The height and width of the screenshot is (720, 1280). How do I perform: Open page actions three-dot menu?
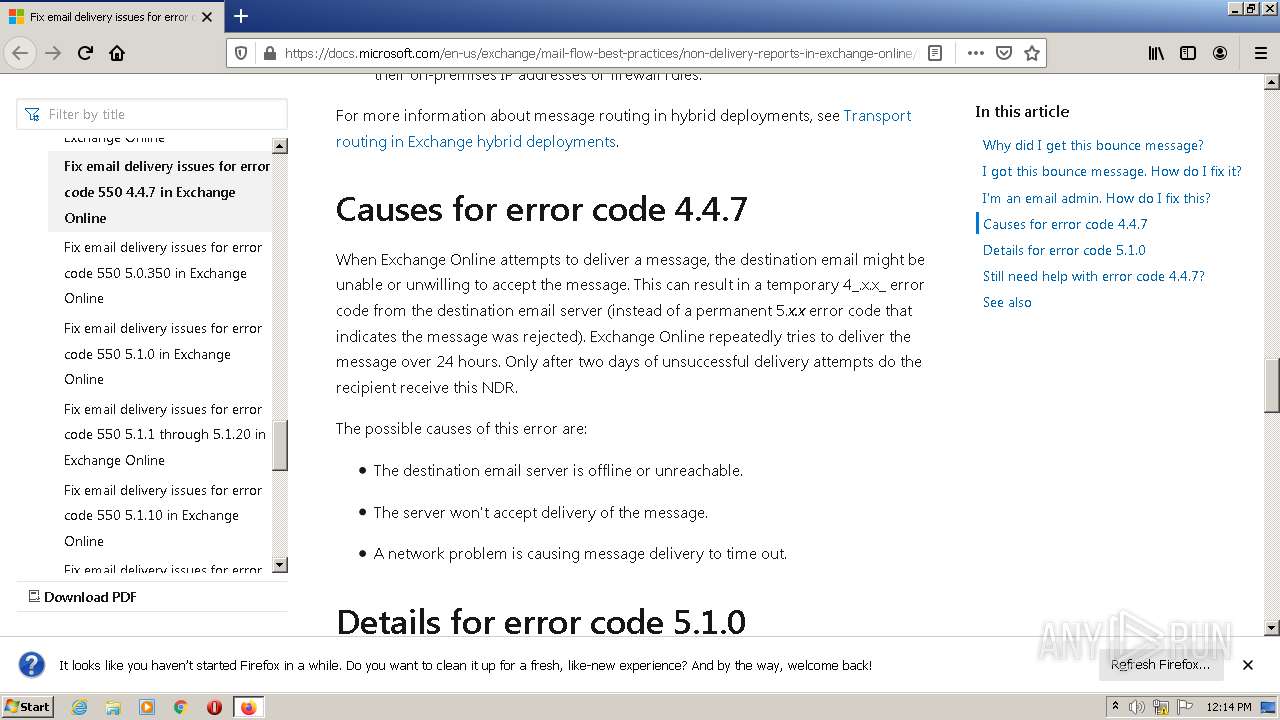(975, 53)
